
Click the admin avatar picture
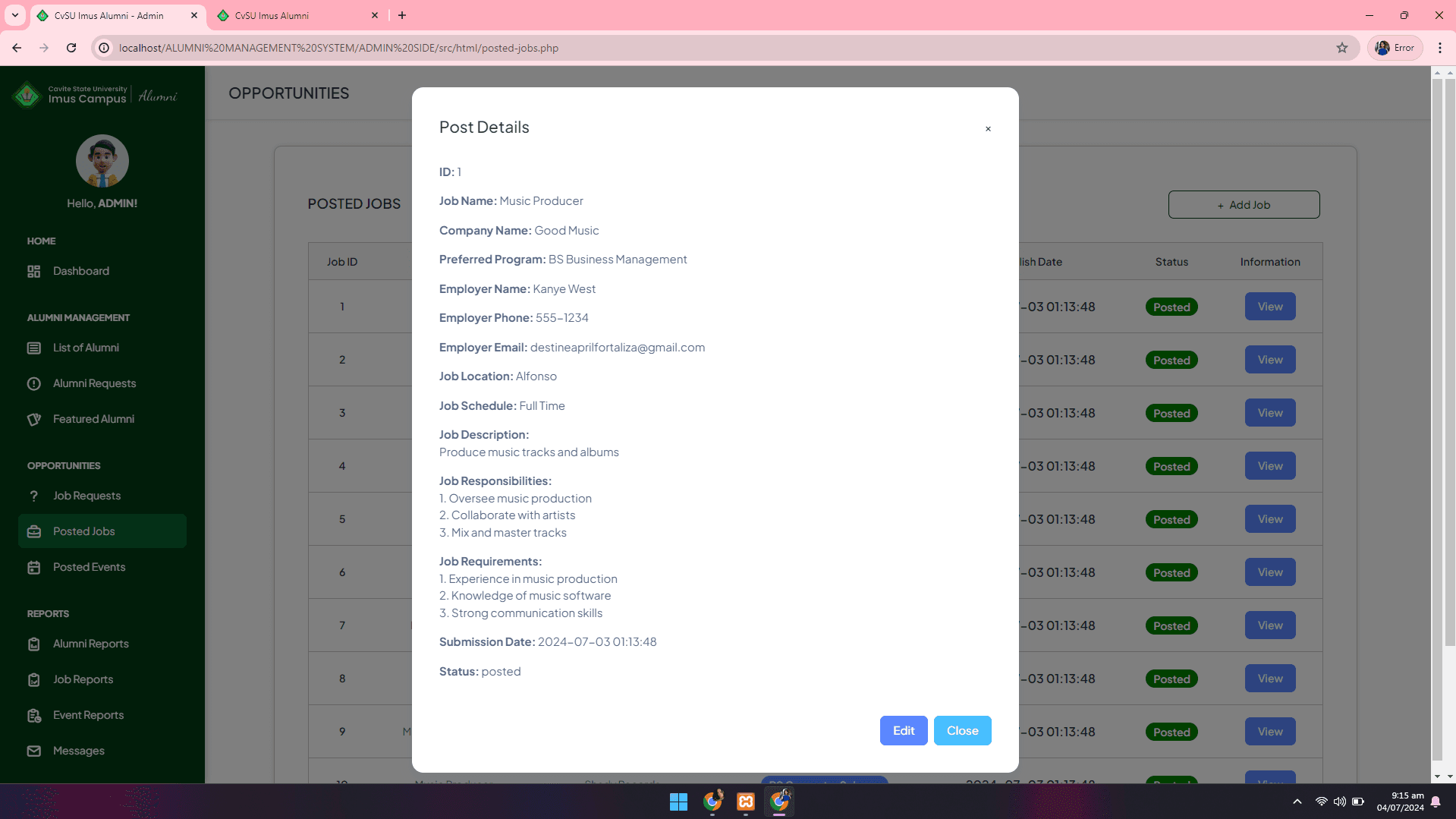click(x=102, y=161)
